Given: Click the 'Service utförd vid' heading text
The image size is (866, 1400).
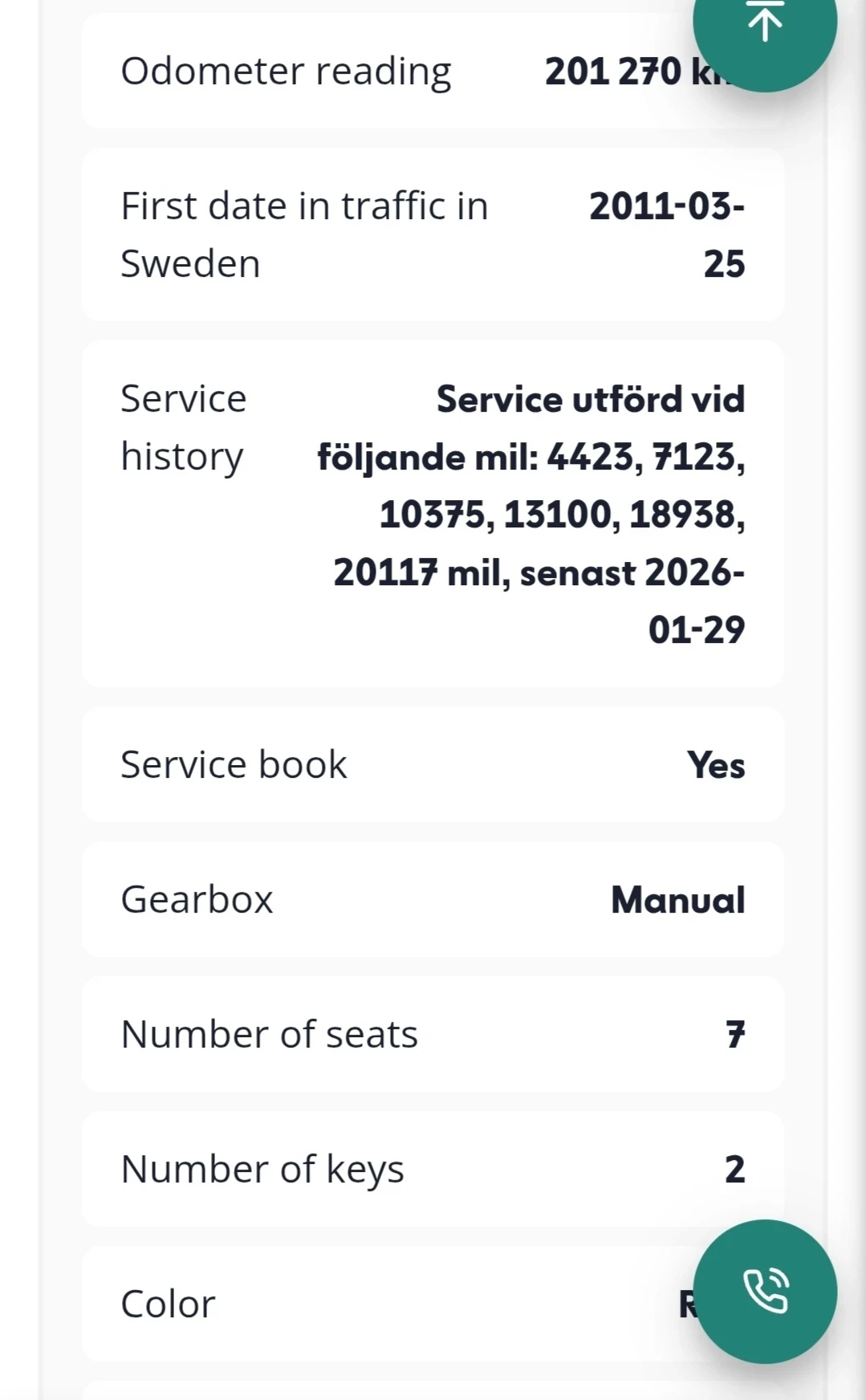Looking at the screenshot, I should pos(591,399).
